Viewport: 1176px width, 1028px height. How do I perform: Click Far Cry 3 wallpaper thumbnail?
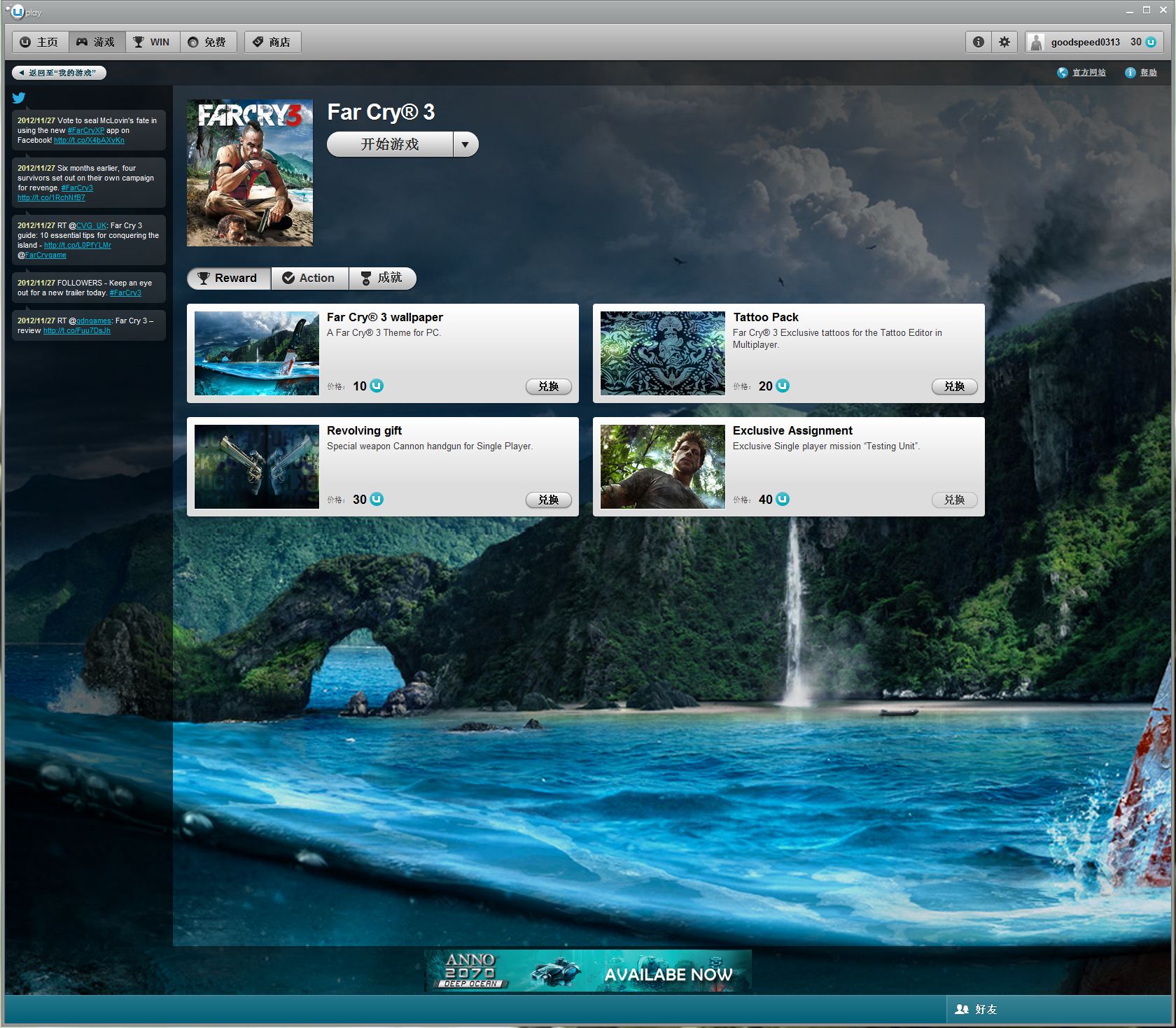(257, 353)
